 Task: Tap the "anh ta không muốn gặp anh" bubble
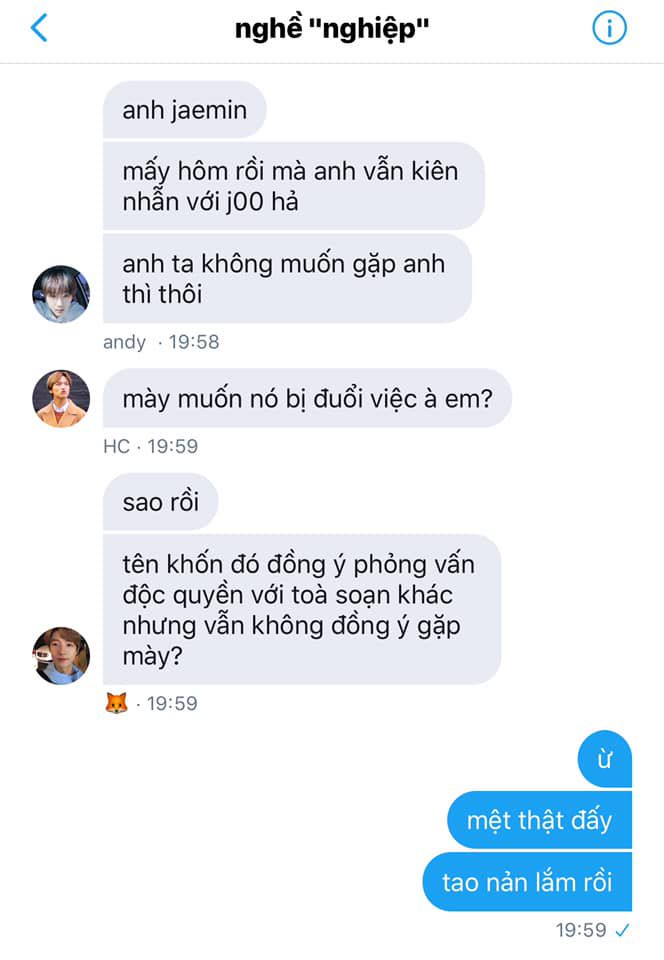(x=287, y=279)
